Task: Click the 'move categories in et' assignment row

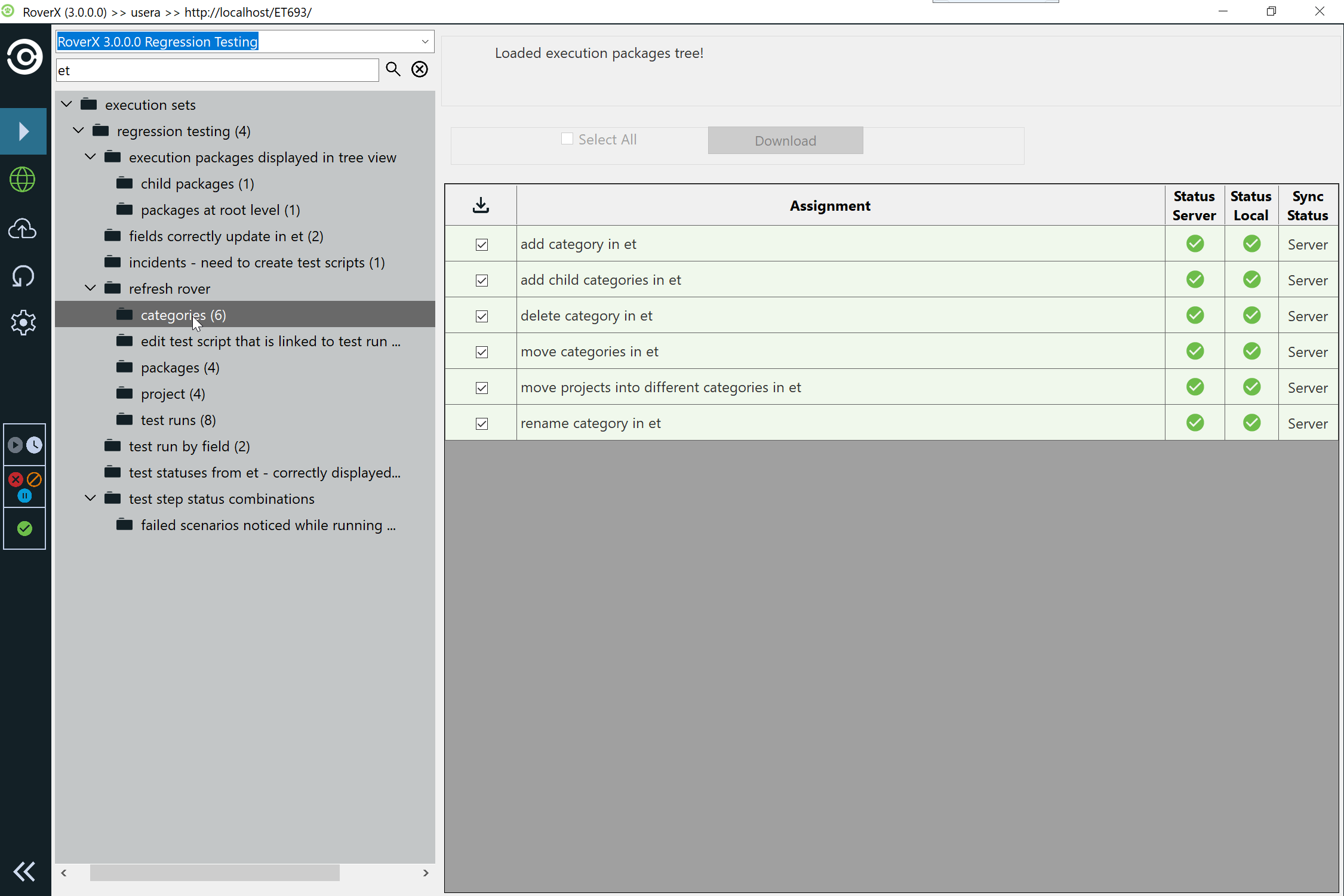Action: pyautogui.click(x=589, y=352)
